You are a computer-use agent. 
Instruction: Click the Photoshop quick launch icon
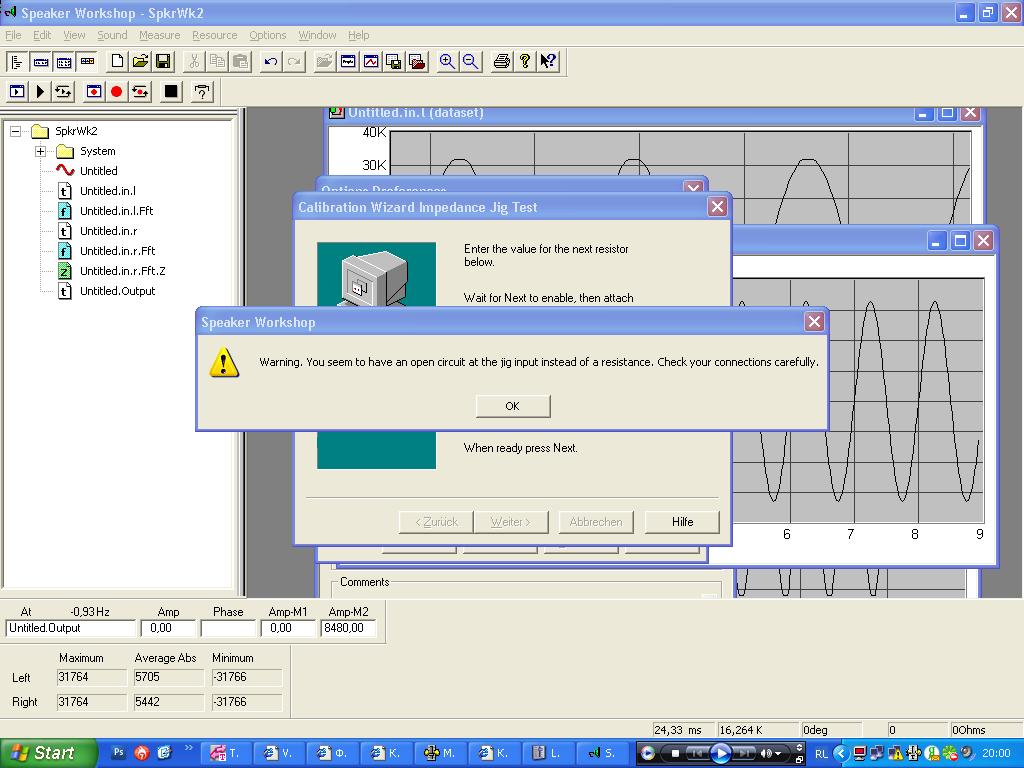[x=118, y=753]
